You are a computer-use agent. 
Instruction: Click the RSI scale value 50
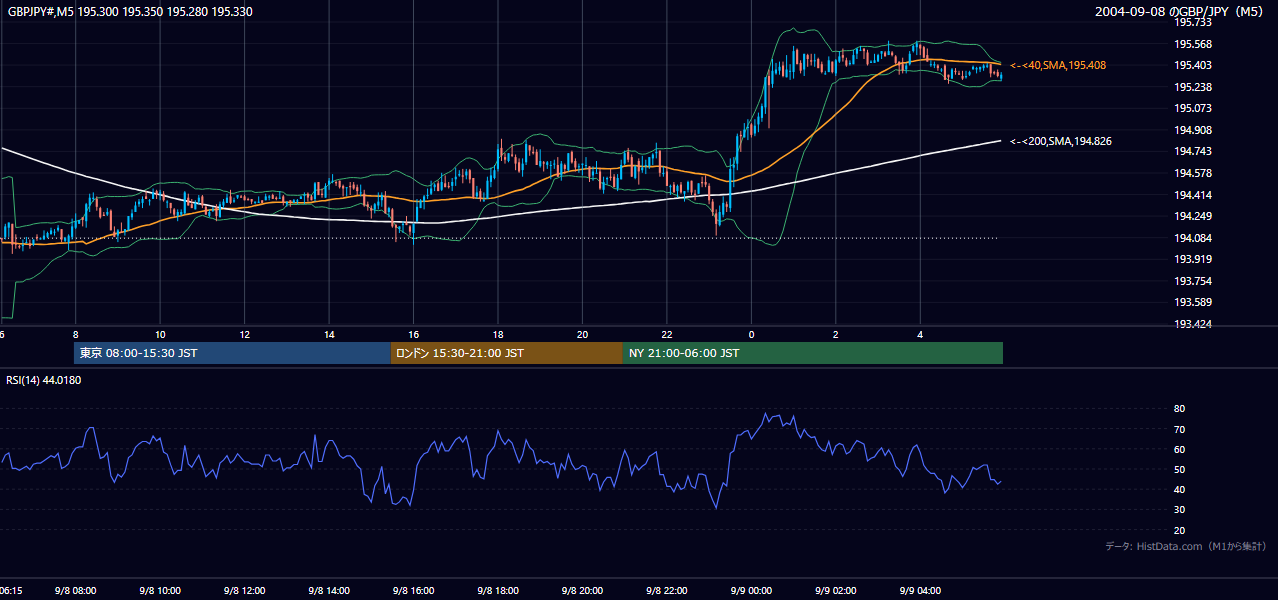(1179, 470)
